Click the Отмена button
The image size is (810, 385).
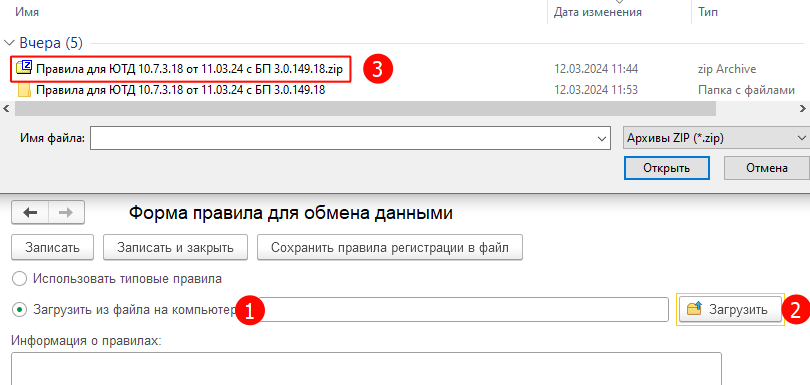(767, 168)
